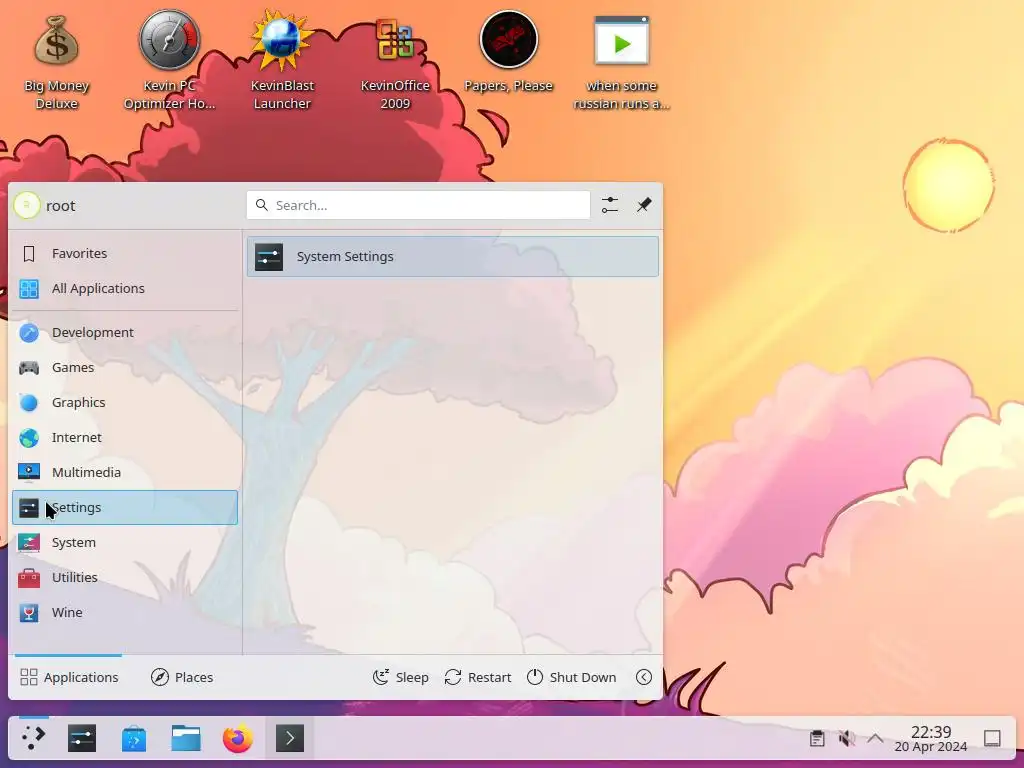
Task: Launch Firefox from the taskbar
Action: click(x=238, y=738)
